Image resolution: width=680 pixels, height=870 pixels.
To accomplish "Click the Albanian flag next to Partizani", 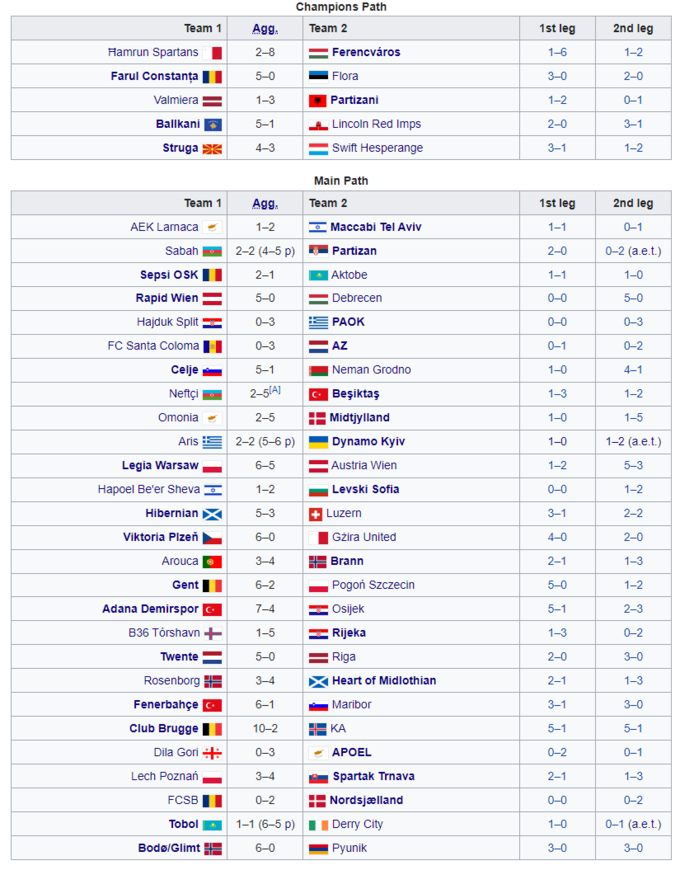I will [318, 101].
